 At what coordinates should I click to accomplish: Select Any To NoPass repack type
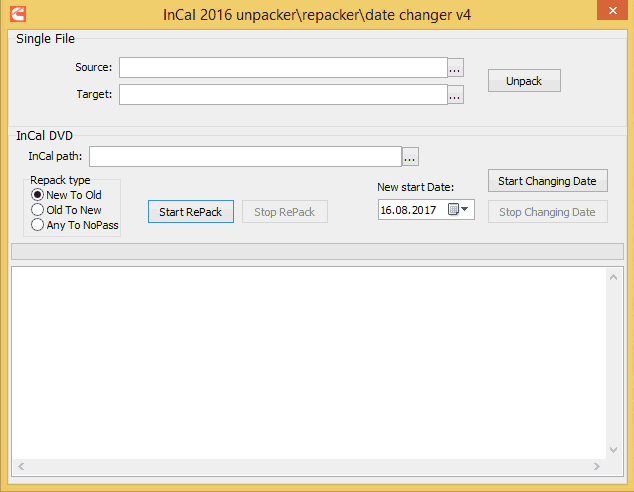(75, 225)
